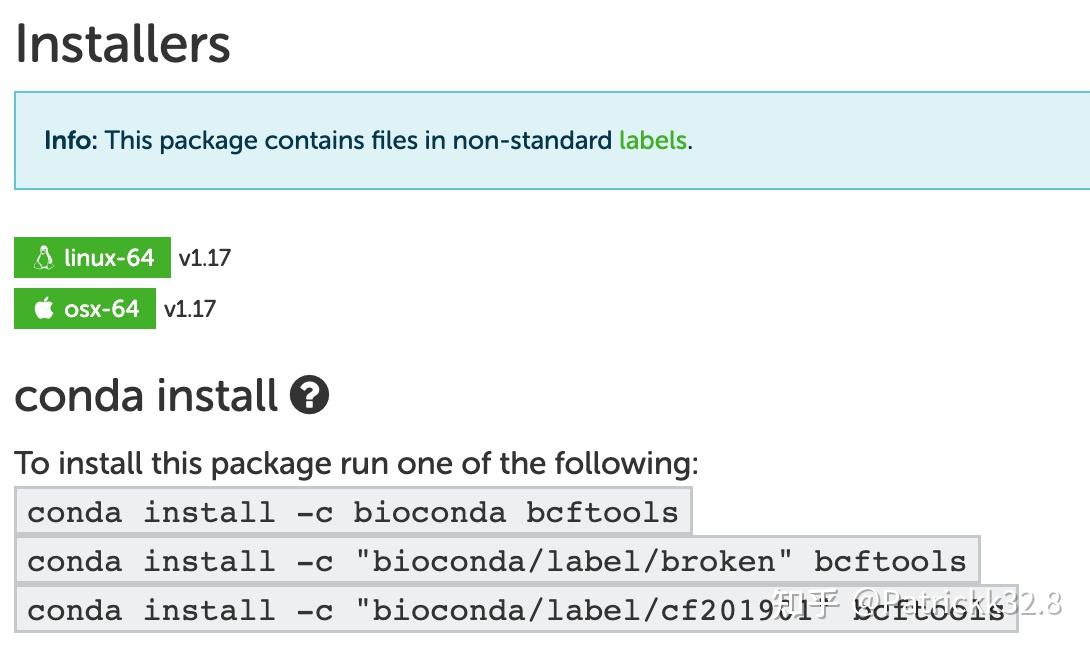Select the linux-64 badge text
The width and height of the screenshot is (1090, 648).
(x=109, y=258)
